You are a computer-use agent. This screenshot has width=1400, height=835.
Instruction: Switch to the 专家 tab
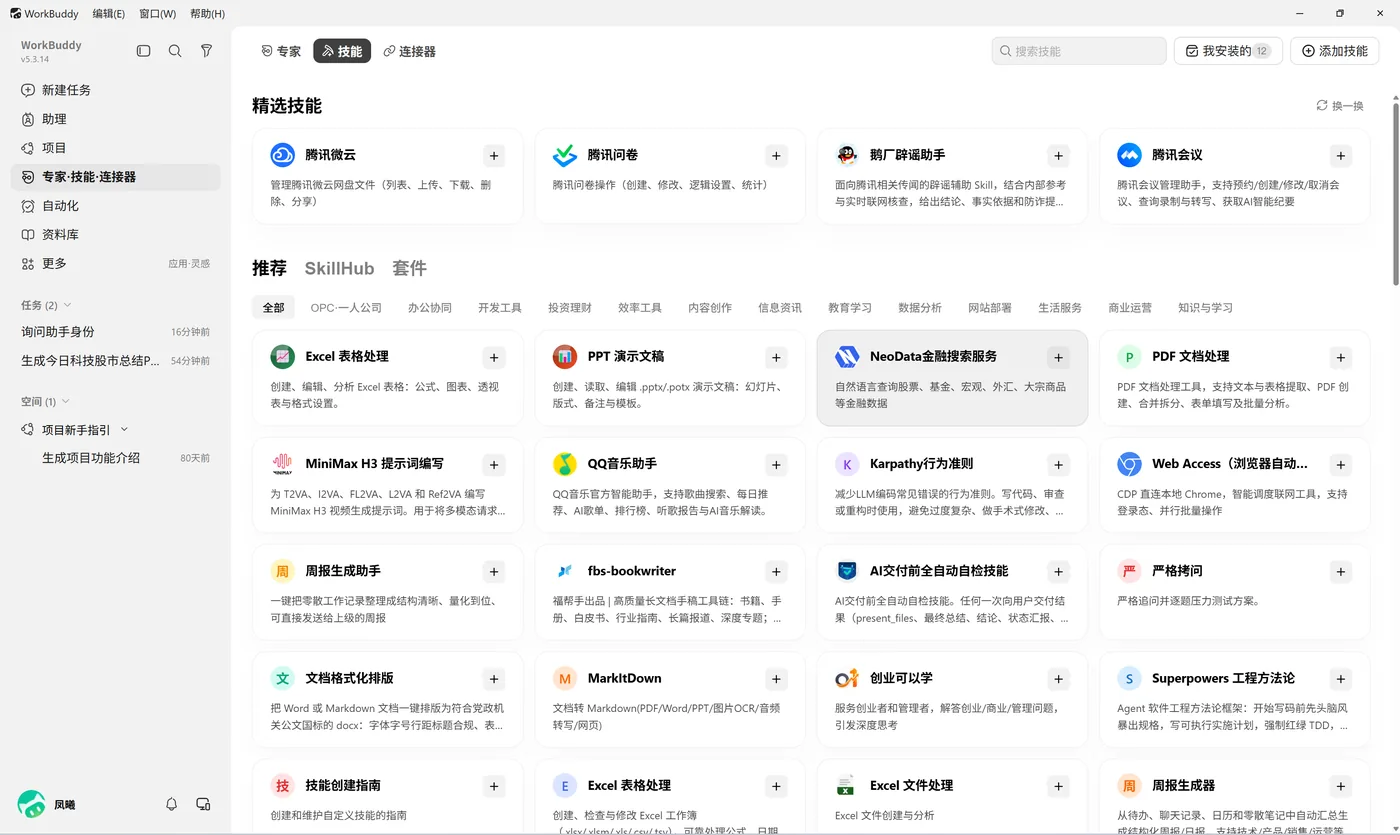coord(281,51)
